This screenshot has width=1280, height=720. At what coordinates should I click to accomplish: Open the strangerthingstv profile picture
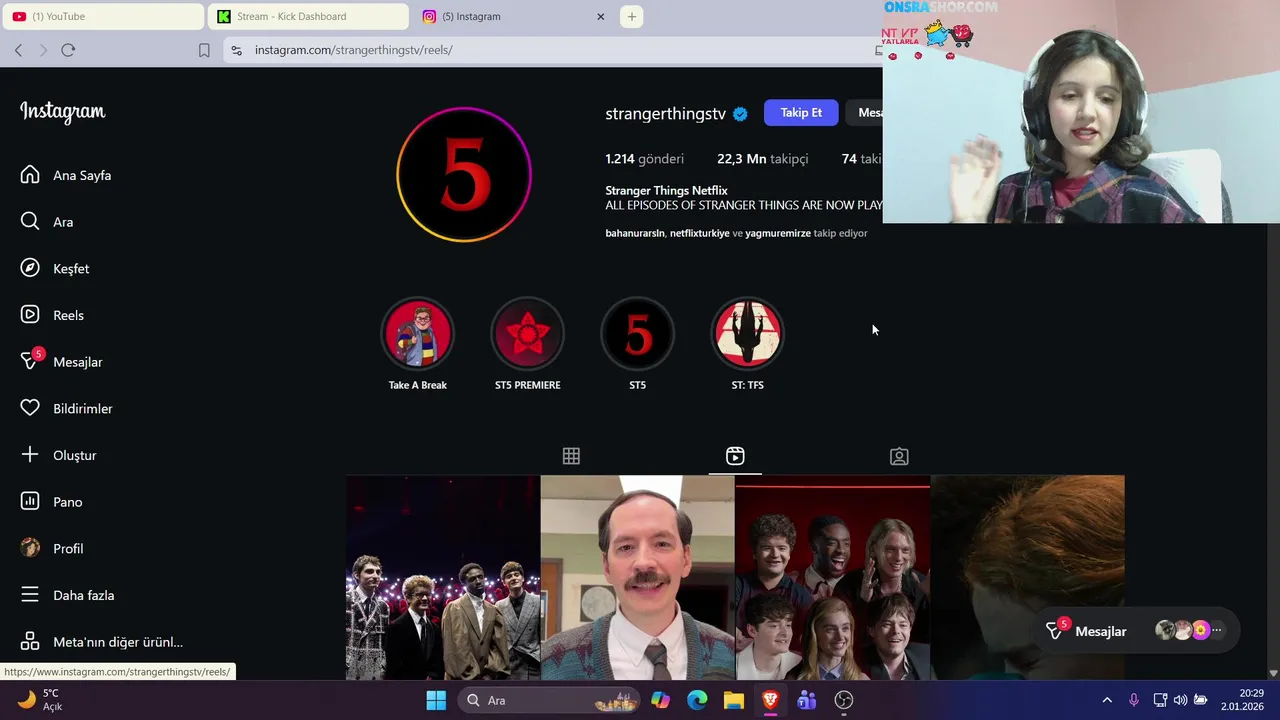[x=463, y=174]
